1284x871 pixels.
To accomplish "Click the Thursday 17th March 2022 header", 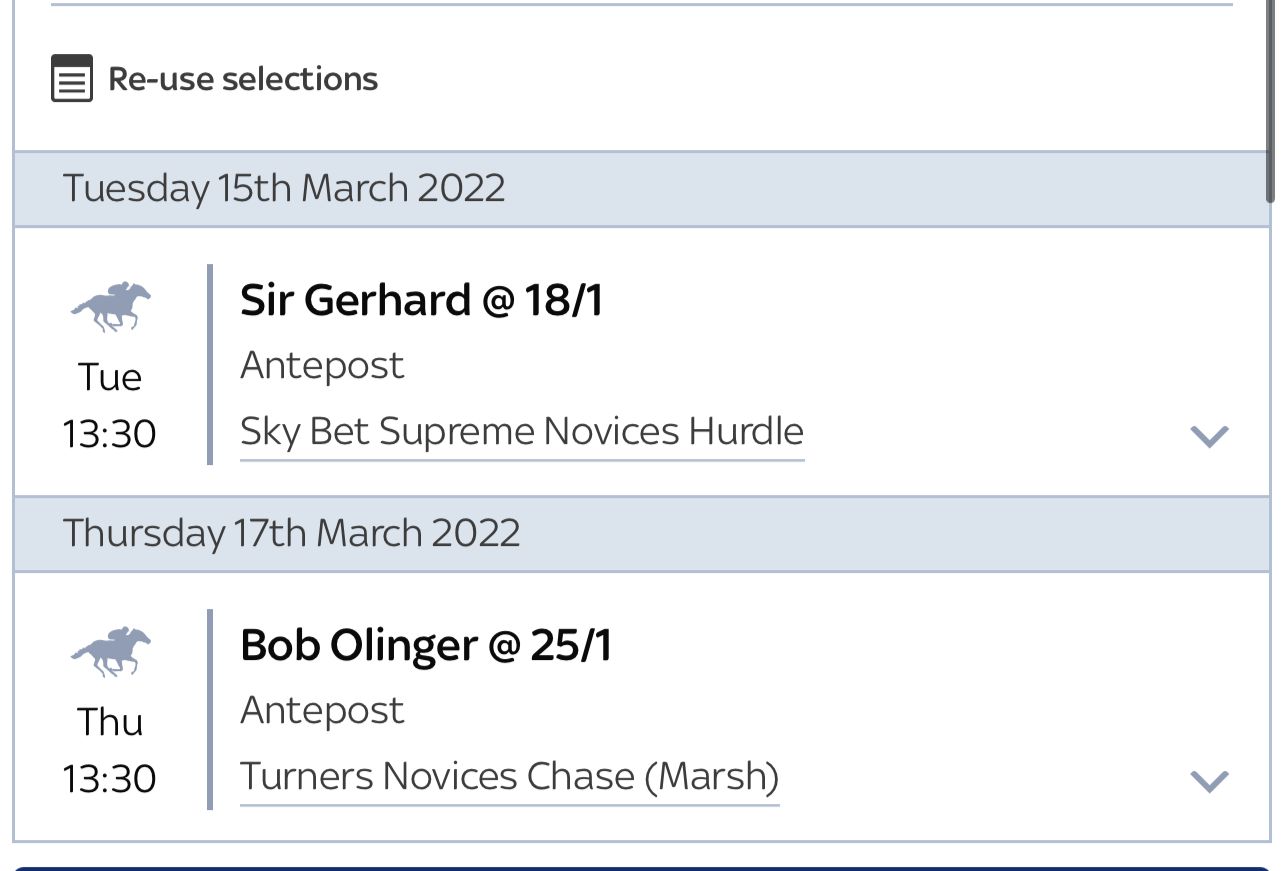I will coord(291,533).
